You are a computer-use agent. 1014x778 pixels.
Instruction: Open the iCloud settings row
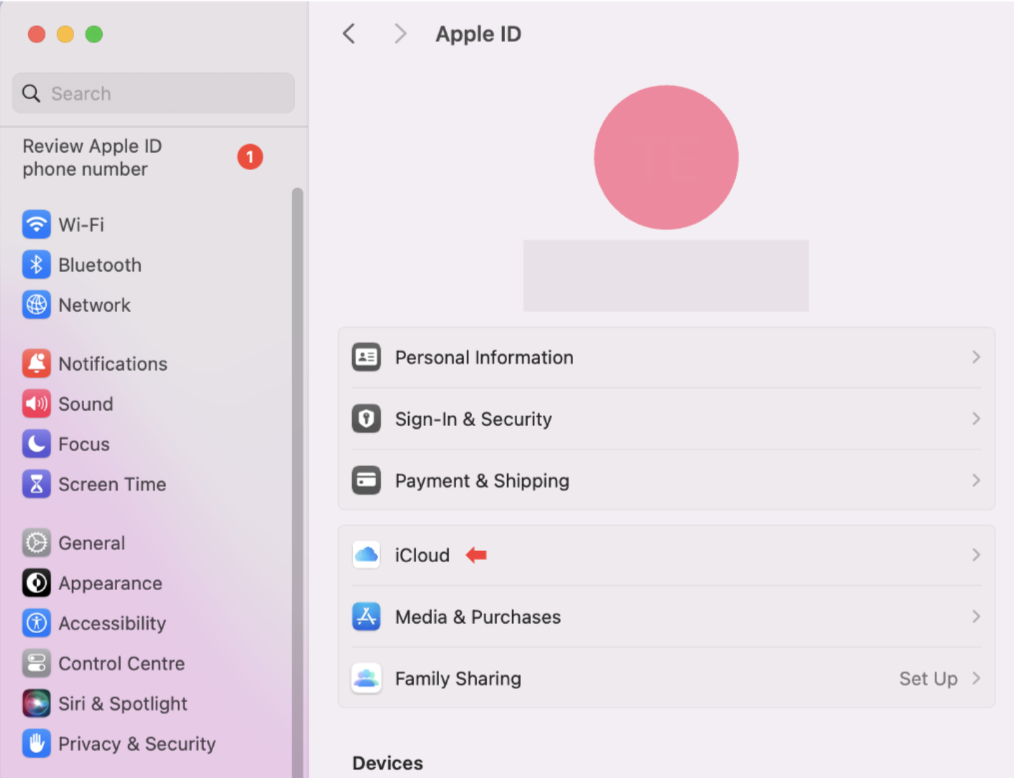[x=666, y=555]
